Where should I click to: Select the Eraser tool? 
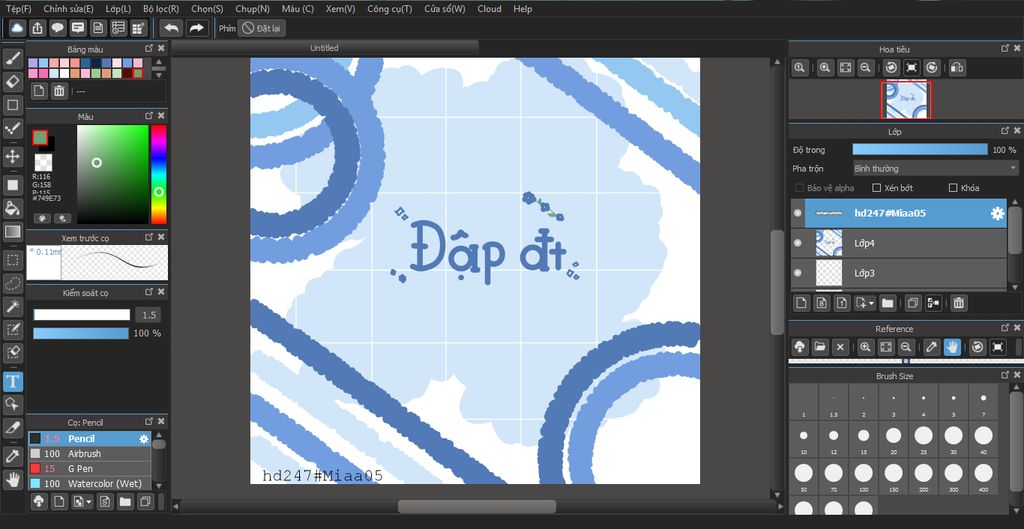pyautogui.click(x=13, y=82)
